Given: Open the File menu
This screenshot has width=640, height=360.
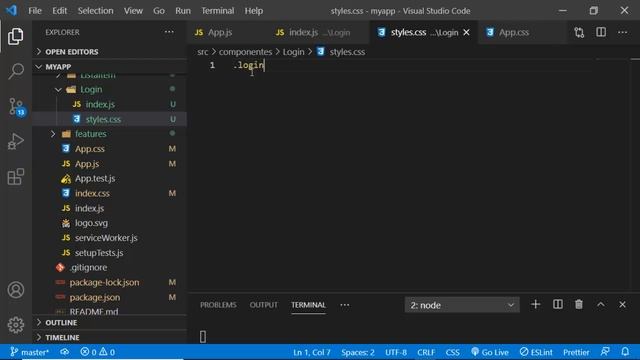Looking at the screenshot, I should (35, 11).
